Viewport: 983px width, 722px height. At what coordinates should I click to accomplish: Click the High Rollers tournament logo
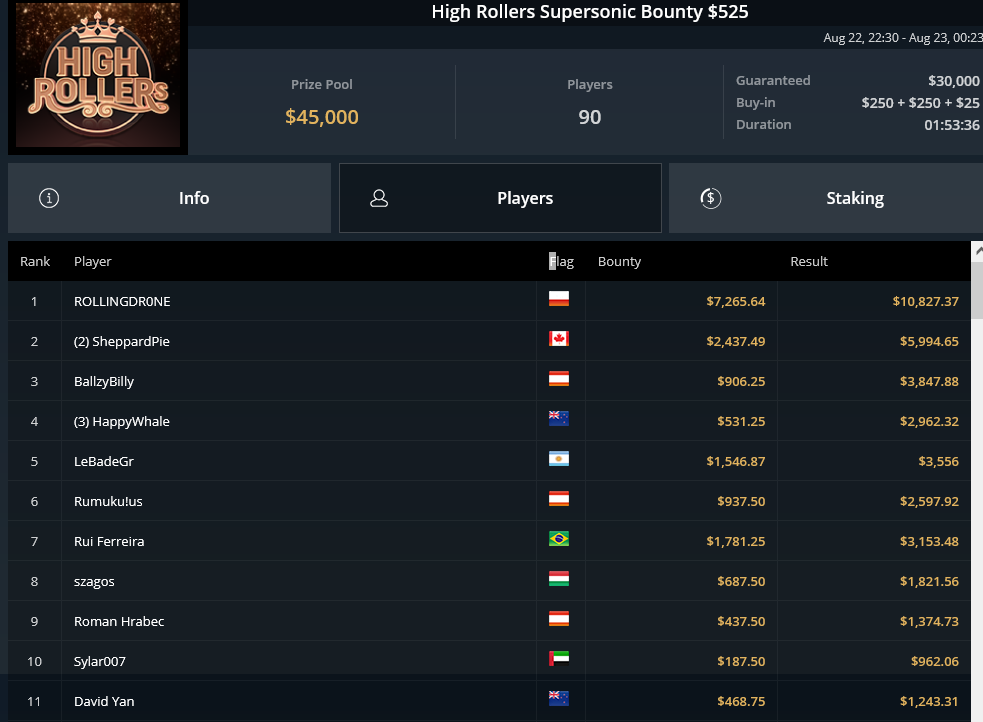(x=98, y=75)
